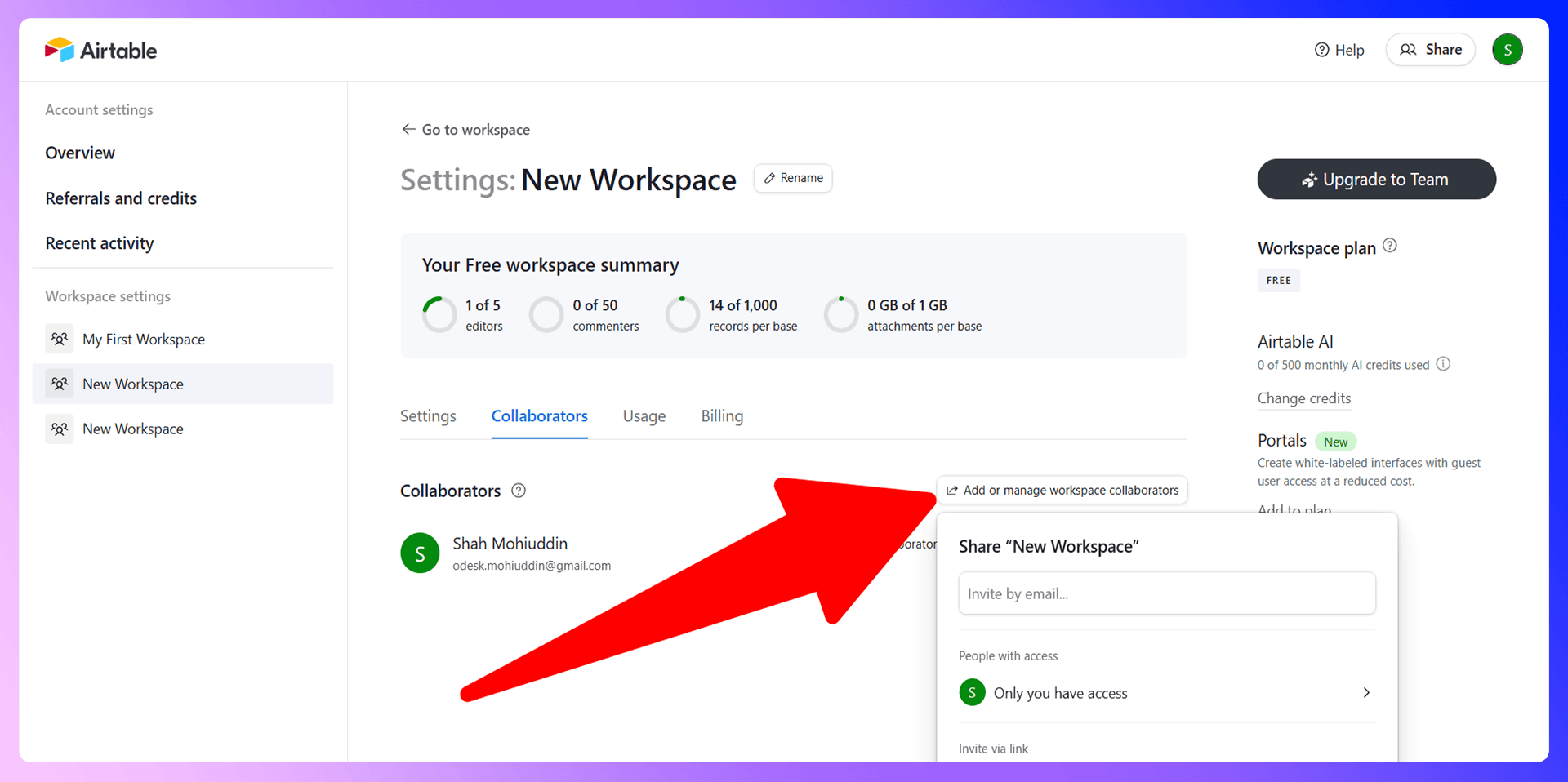
Task: Open Referrals and credits page
Action: pyautogui.click(x=121, y=198)
